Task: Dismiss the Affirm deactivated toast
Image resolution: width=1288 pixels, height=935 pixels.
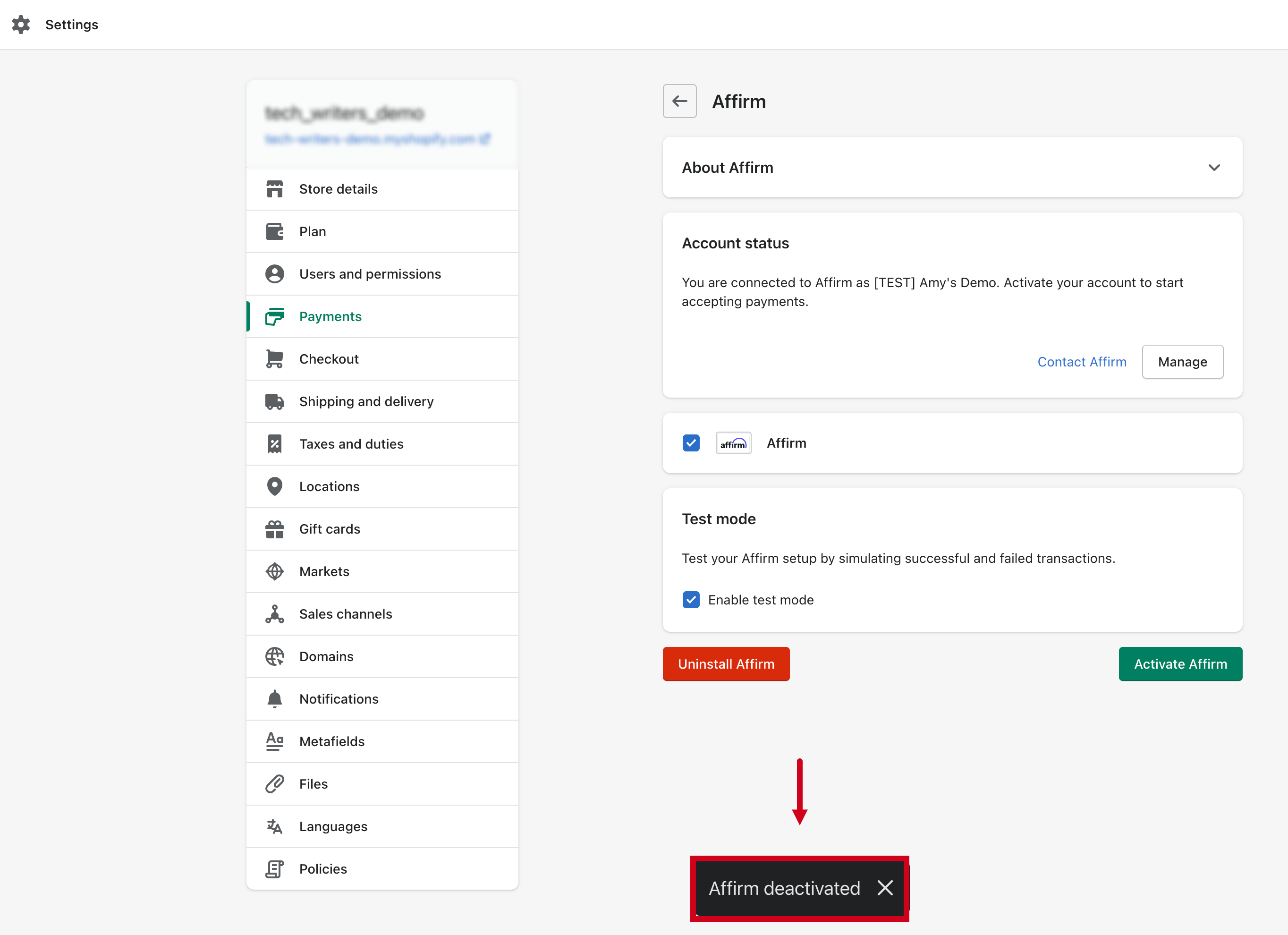Action: [885, 888]
